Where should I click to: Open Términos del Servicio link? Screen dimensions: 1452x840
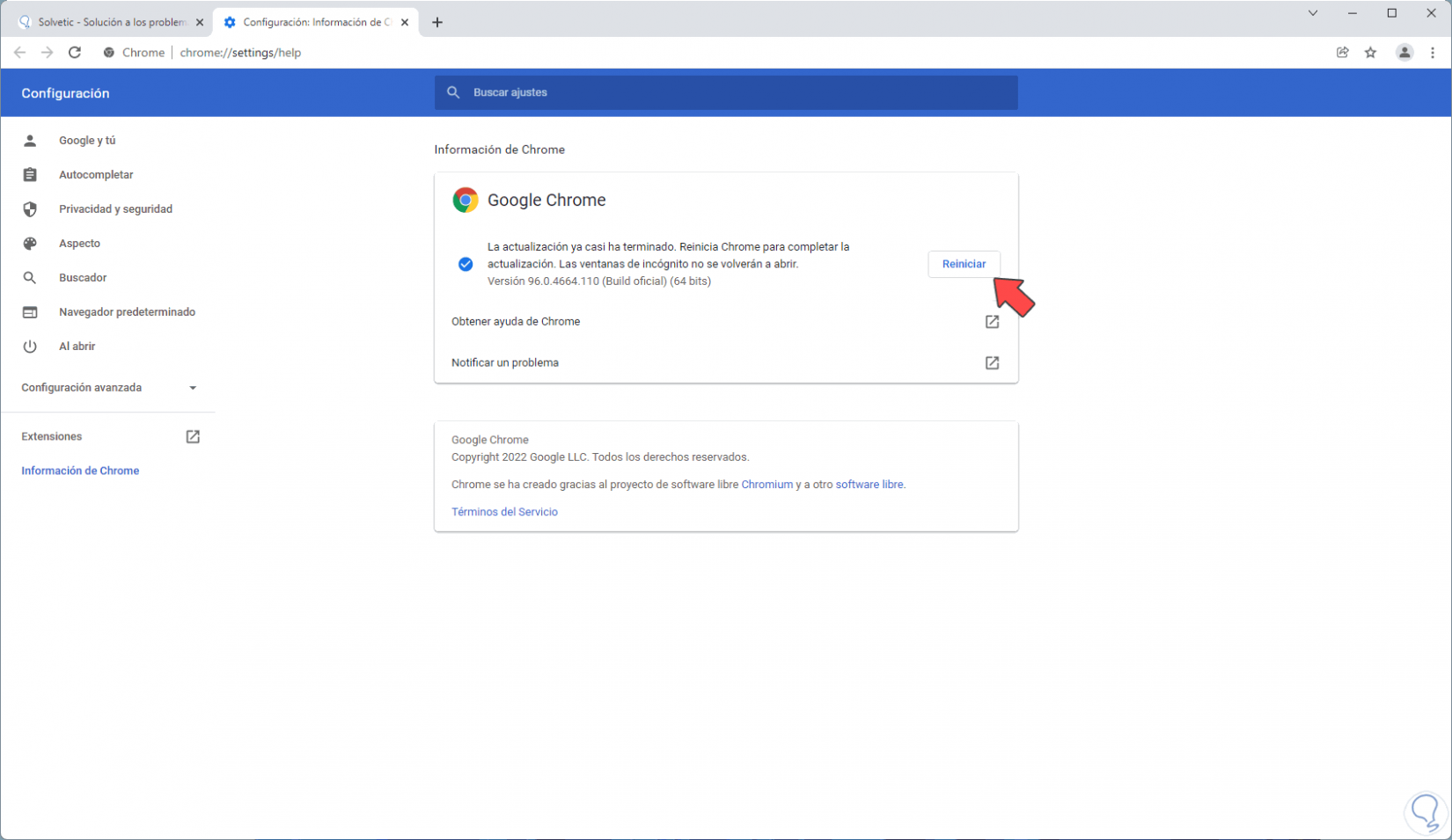pos(504,512)
